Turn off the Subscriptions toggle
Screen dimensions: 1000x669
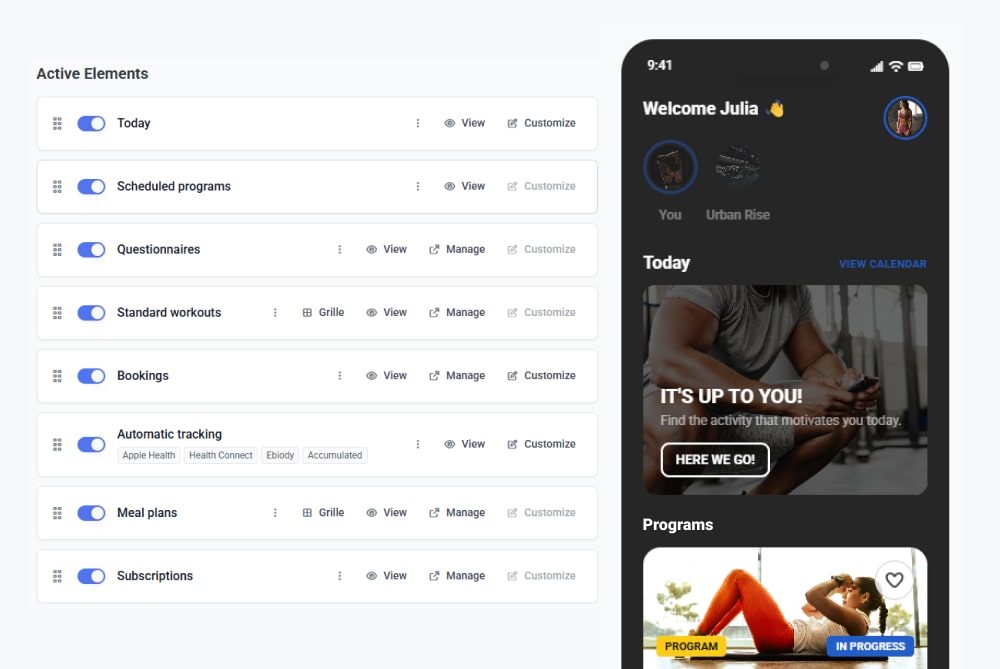pyautogui.click(x=91, y=577)
